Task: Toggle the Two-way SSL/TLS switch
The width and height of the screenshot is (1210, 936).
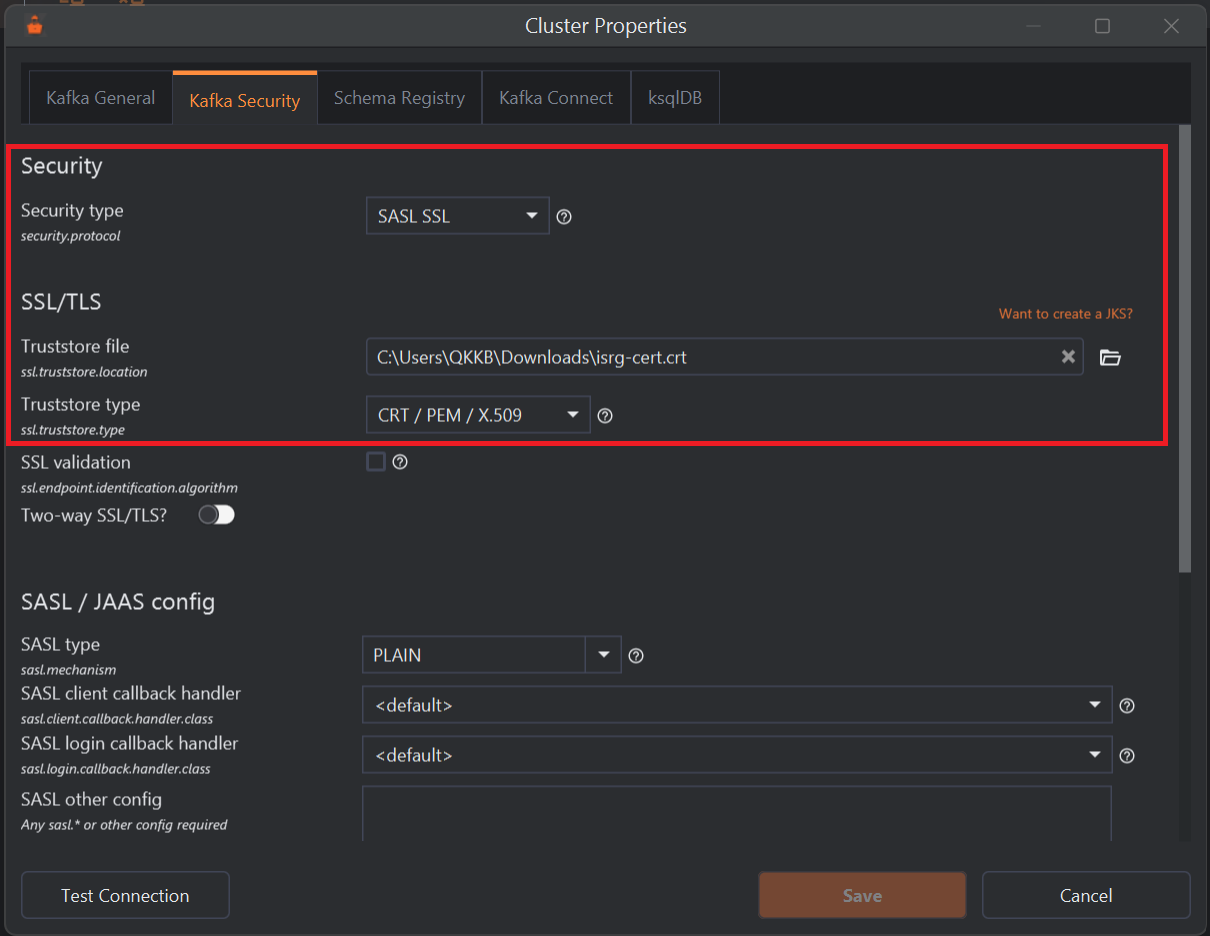Action: coord(216,514)
